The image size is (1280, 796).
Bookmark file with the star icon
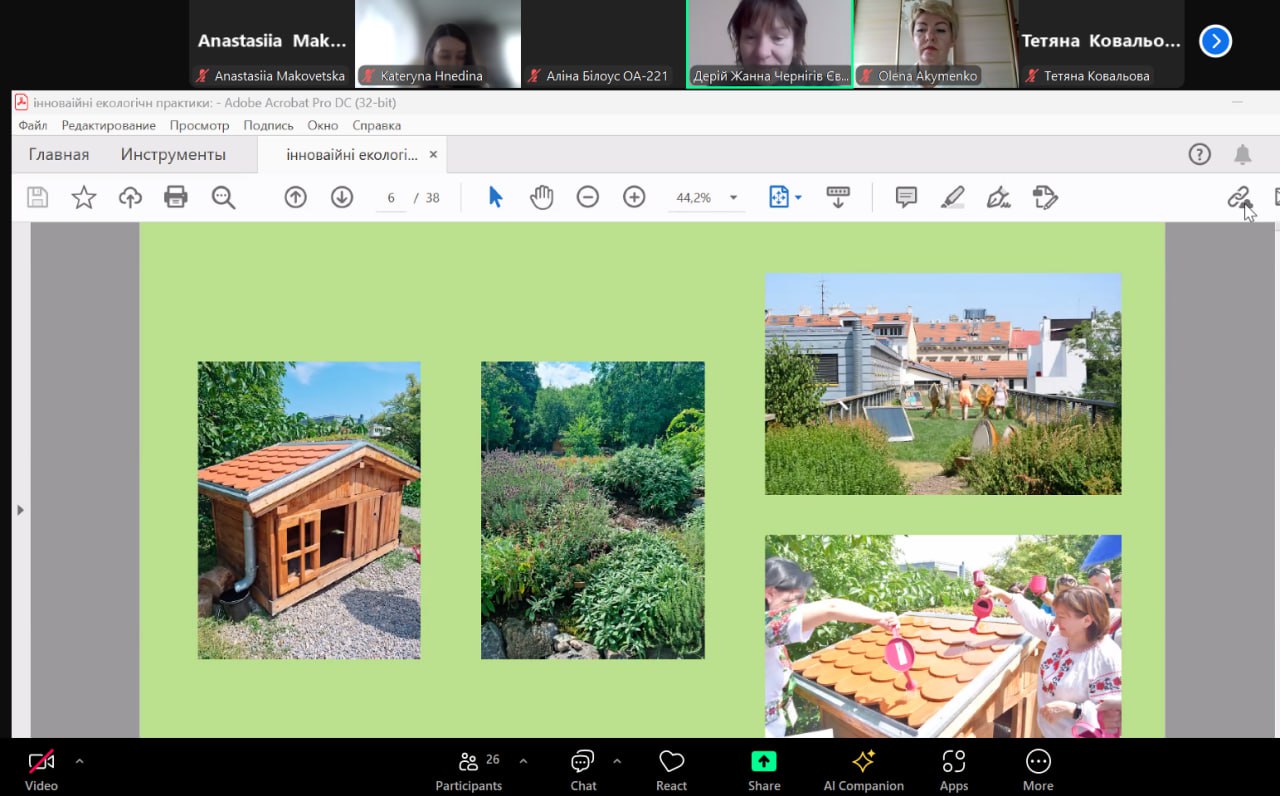click(x=84, y=197)
